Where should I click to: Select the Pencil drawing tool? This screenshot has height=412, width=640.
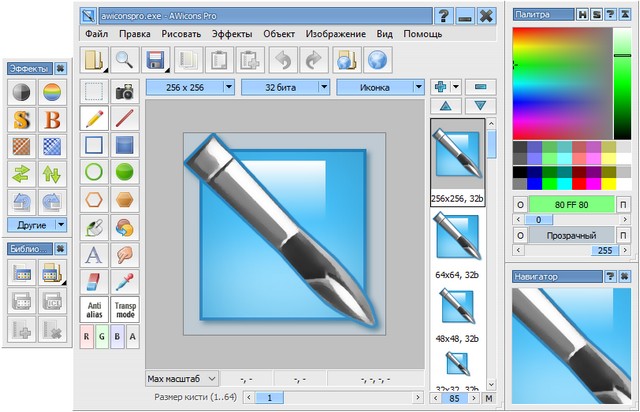[x=95, y=119]
